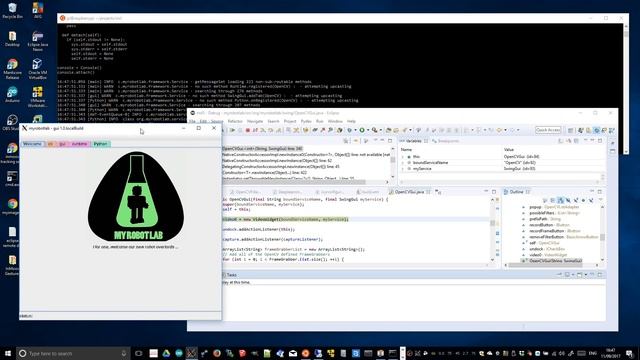The height and width of the screenshot is (360, 640).
Task: Click the Windows Start button
Action: pyautogui.click(x=7, y=353)
